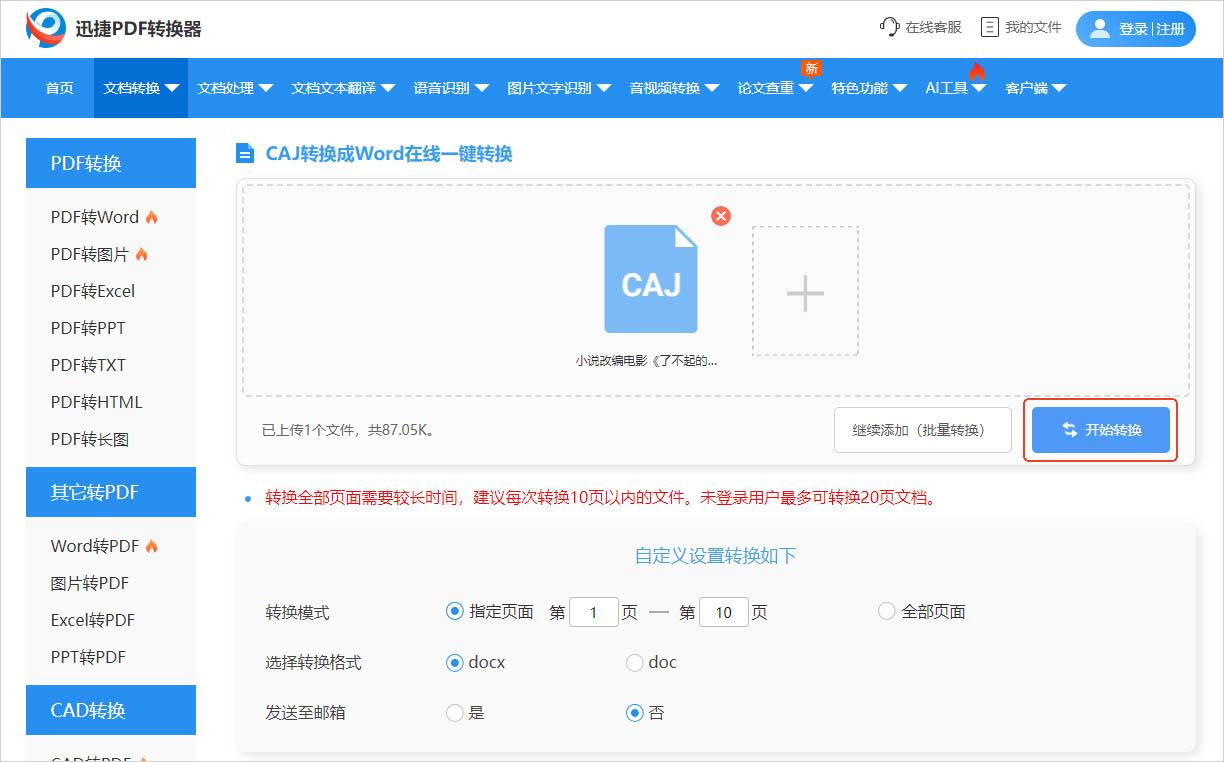Remove the uploaded CAJ file with the X icon
This screenshot has width=1224, height=762.
(x=720, y=215)
